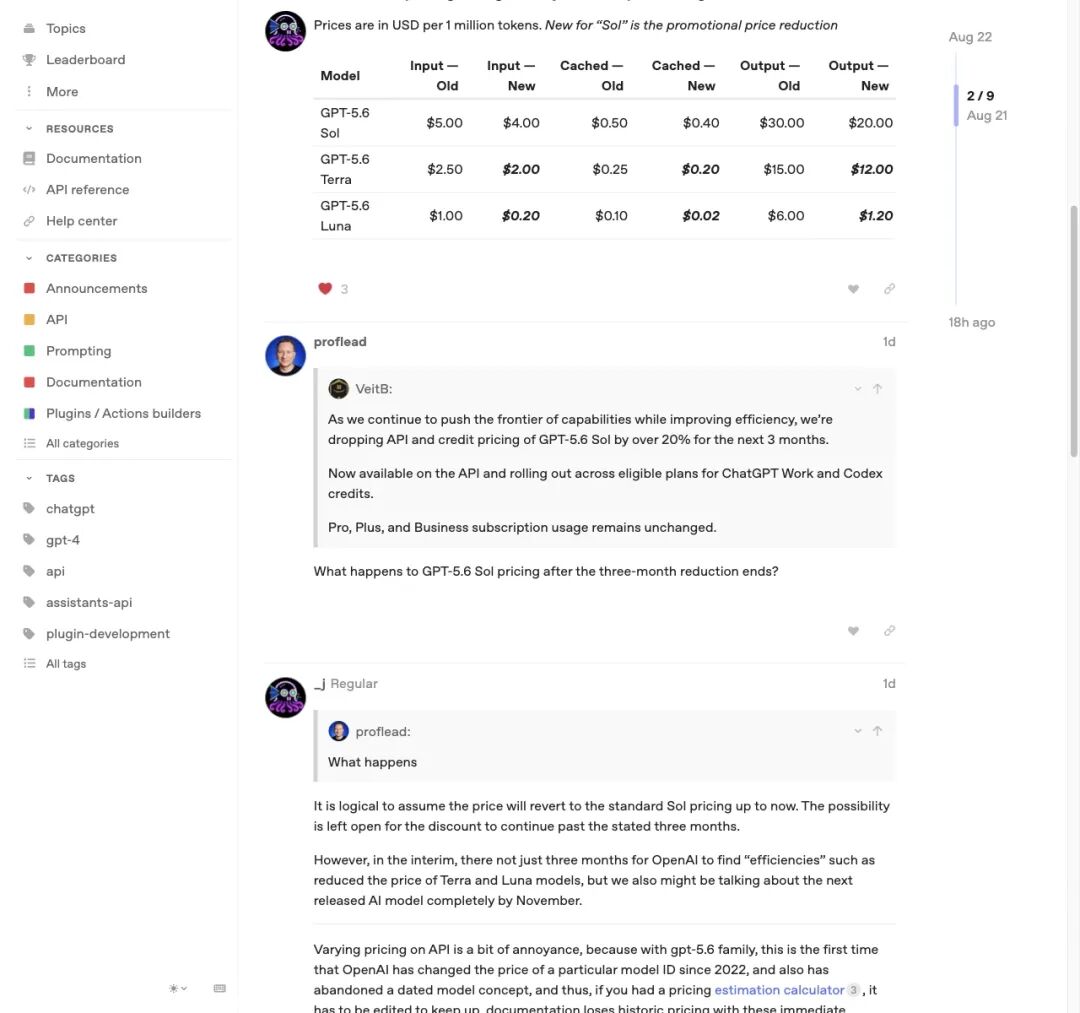This screenshot has width=1080, height=1013.
Task: Click the post timeline scroller handle at 2 / 9
Action: point(955,105)
